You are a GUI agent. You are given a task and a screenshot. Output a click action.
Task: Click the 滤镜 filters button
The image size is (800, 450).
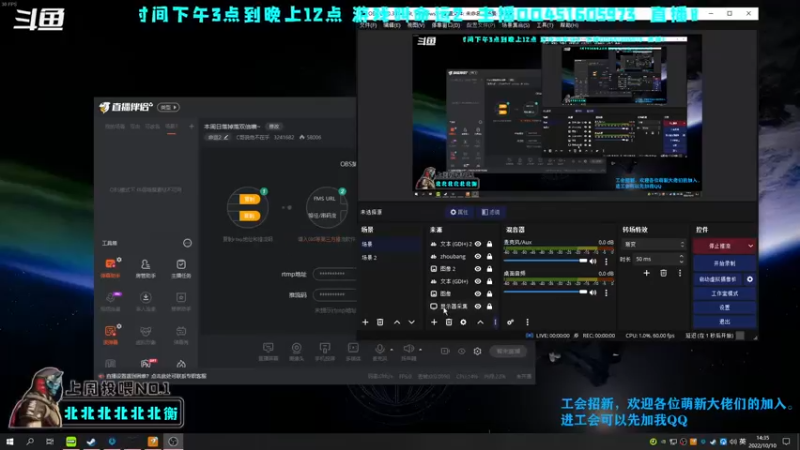pyautogui.click(x=491, y=212)
